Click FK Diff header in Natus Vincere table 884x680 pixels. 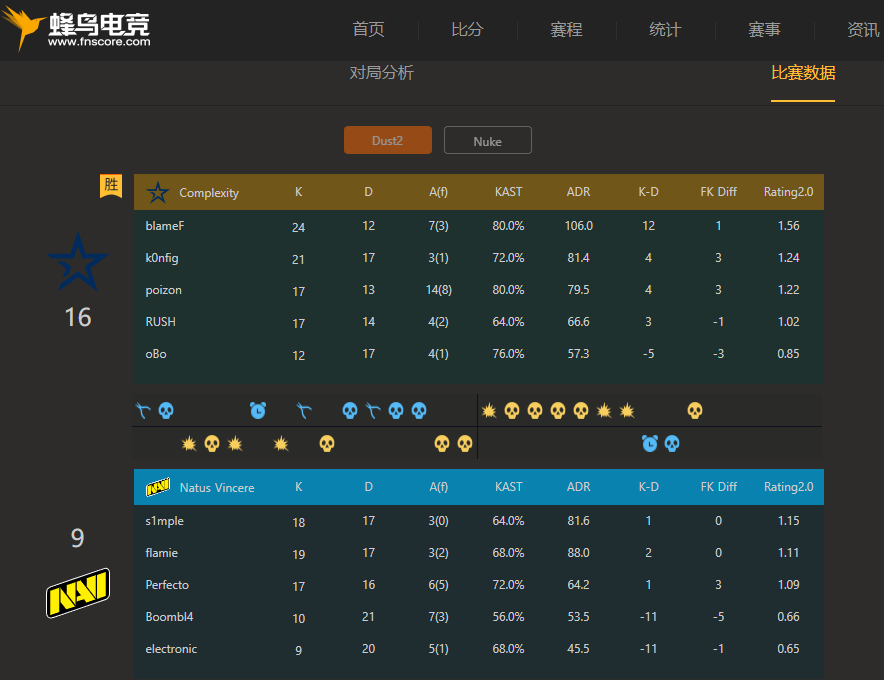point(719,487)
